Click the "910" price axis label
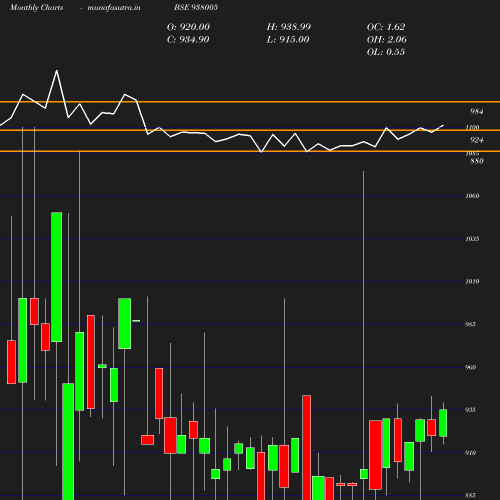Image resolution: width=500 pixels, height=500 pixels. (470, 453)
